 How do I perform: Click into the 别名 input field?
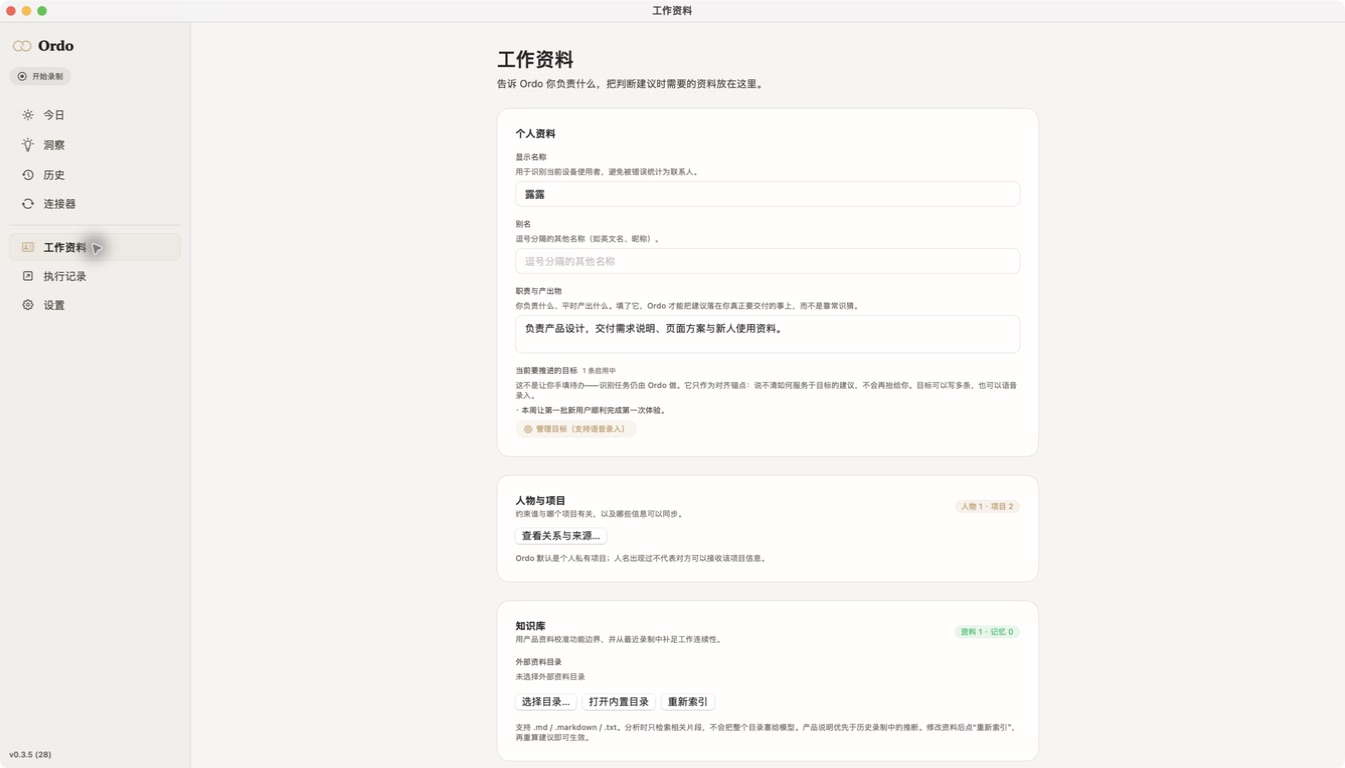tap(768, 261)
